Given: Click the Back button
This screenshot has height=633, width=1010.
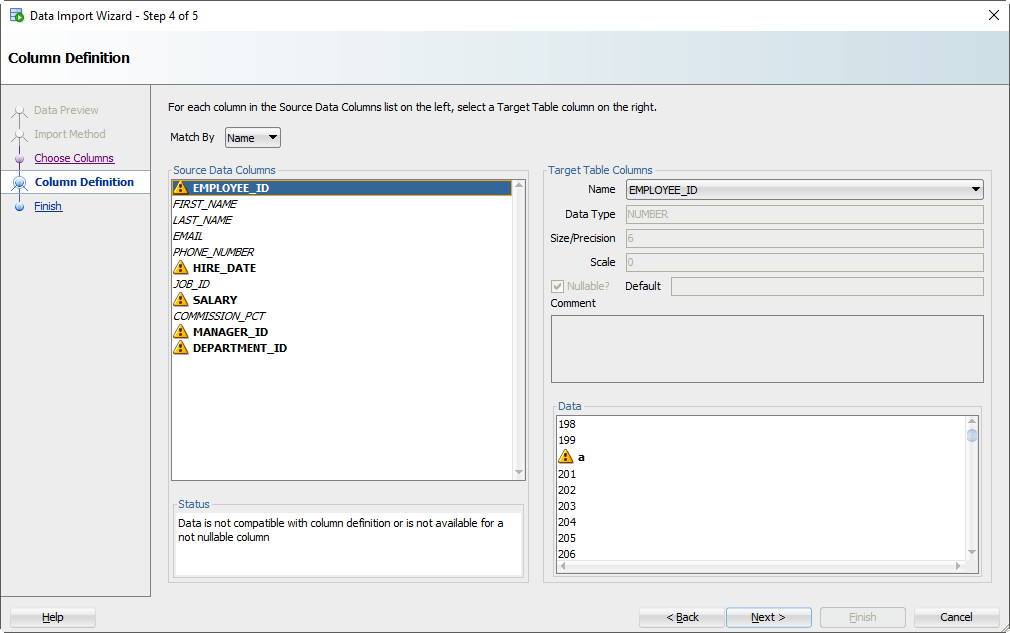Looking at the screenshot, I should [681, 617].
